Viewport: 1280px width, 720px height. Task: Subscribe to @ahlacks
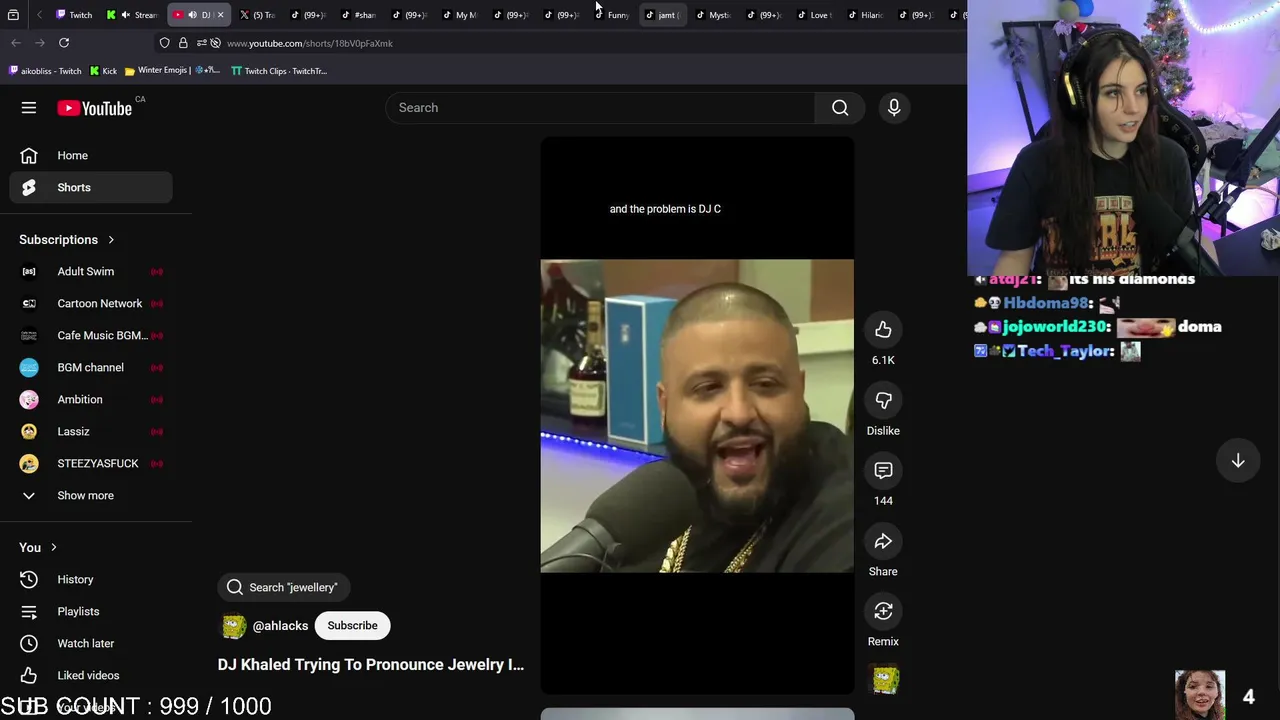pyautogui.click(x=352, y=626)
